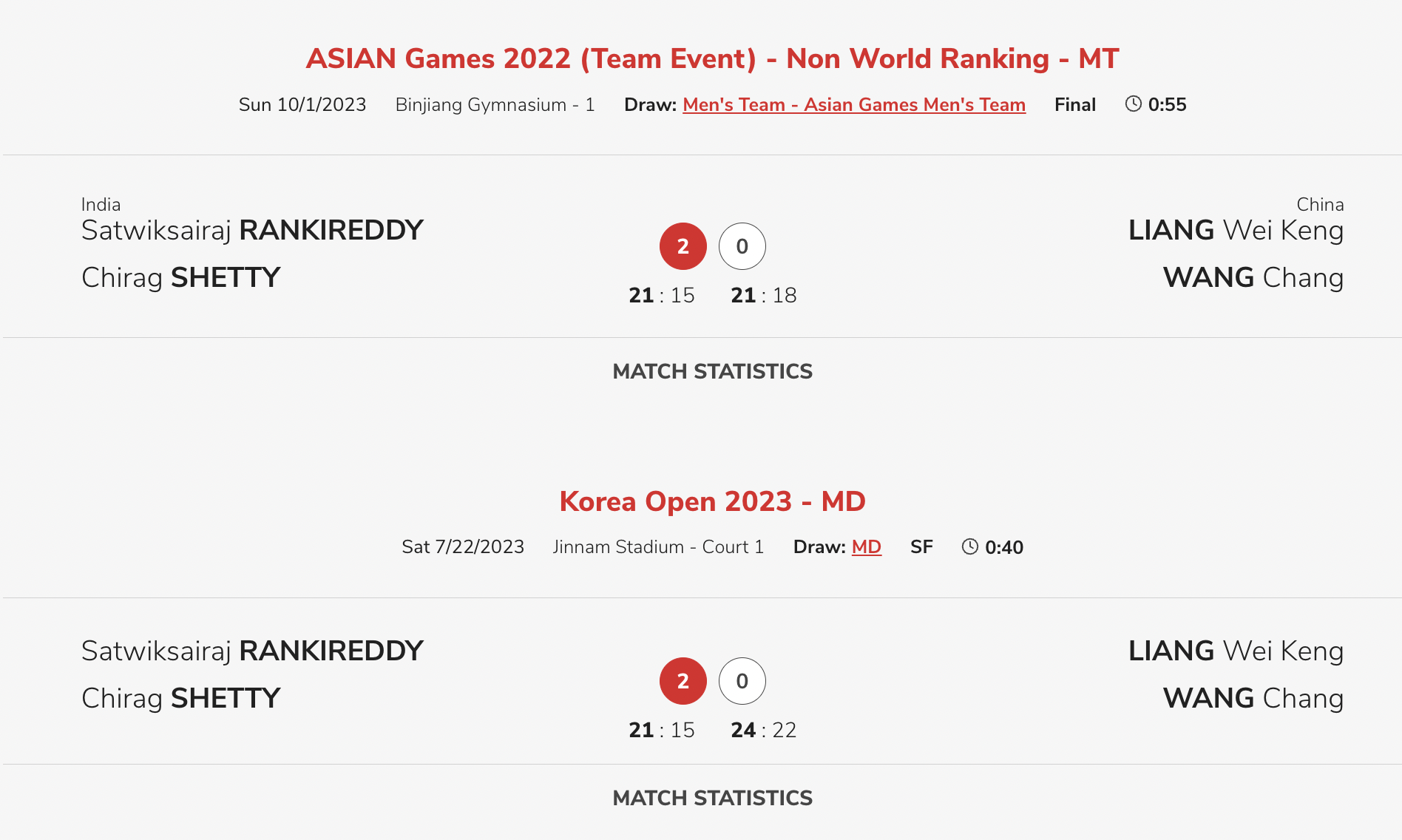
Task: Select WANG Chang in the Korea Open match
Action: 1253,698
